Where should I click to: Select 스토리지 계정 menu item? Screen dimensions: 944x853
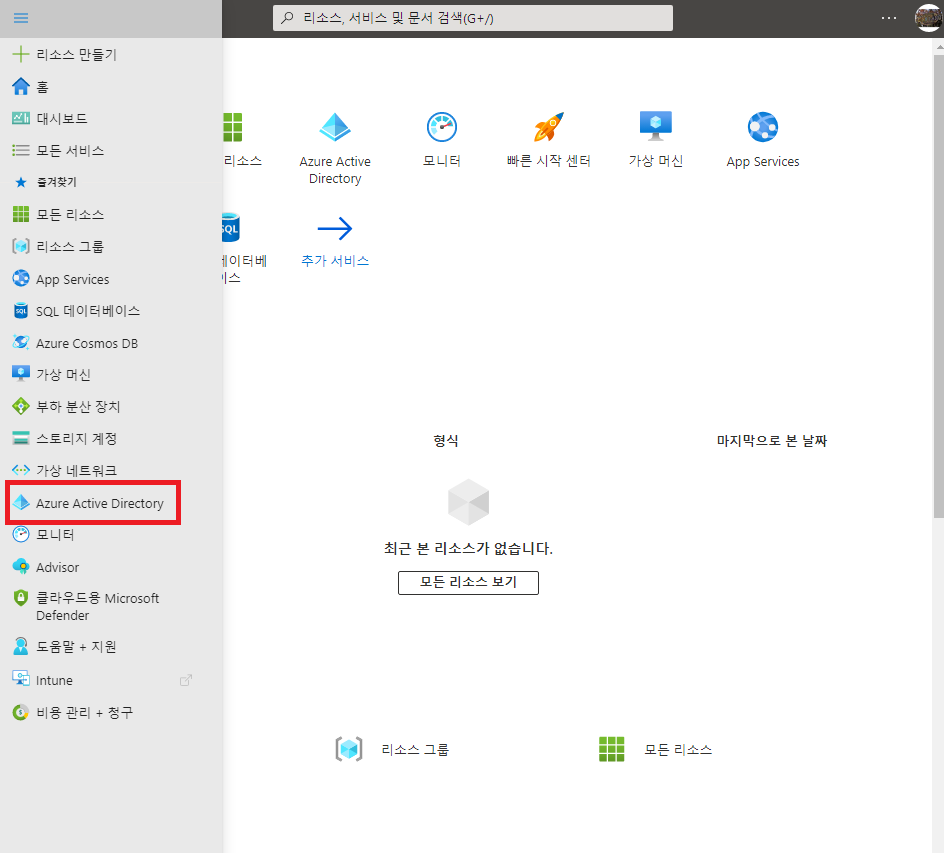[76, 438]
